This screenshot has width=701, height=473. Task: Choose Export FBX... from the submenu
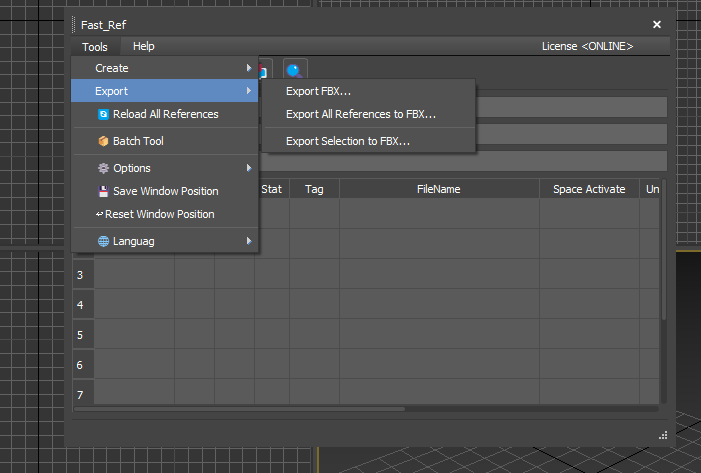pos(318,91)
